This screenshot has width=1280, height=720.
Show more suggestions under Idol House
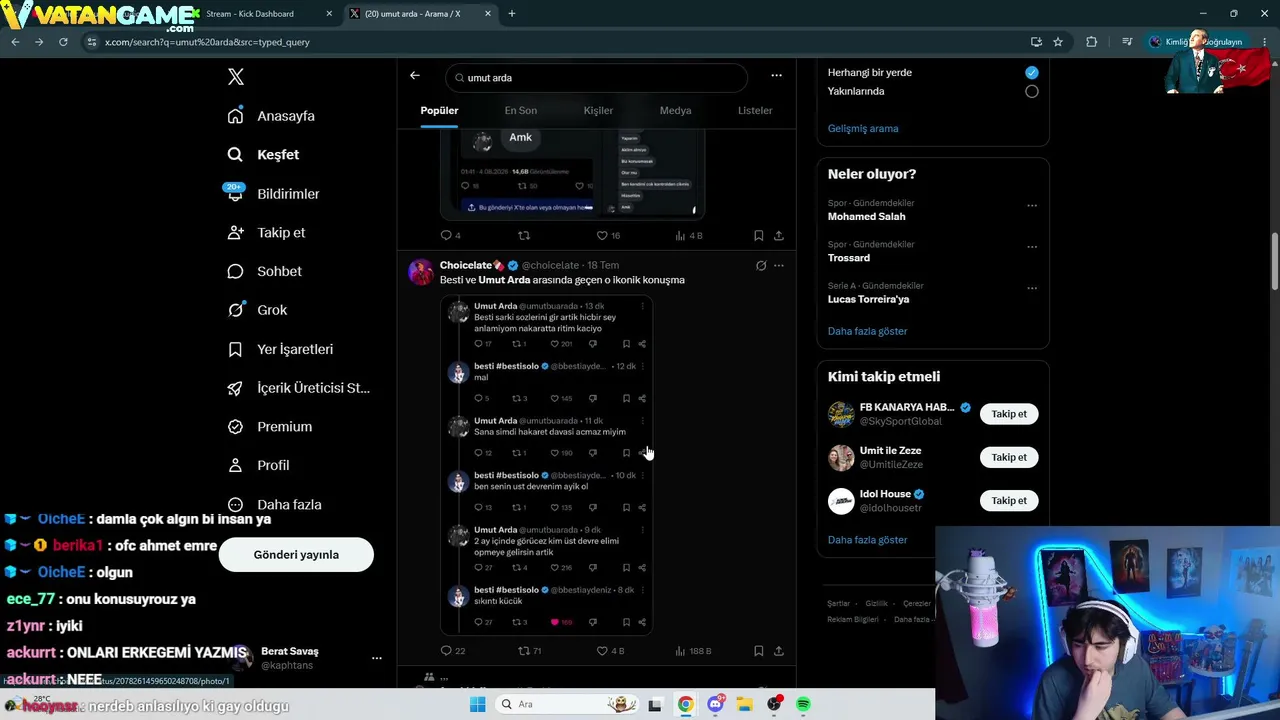[868, 540]
